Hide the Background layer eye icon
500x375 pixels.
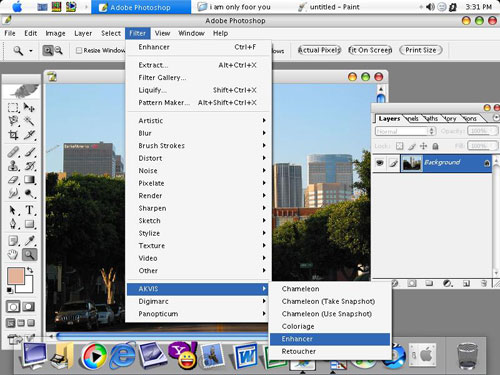point(379,163)
